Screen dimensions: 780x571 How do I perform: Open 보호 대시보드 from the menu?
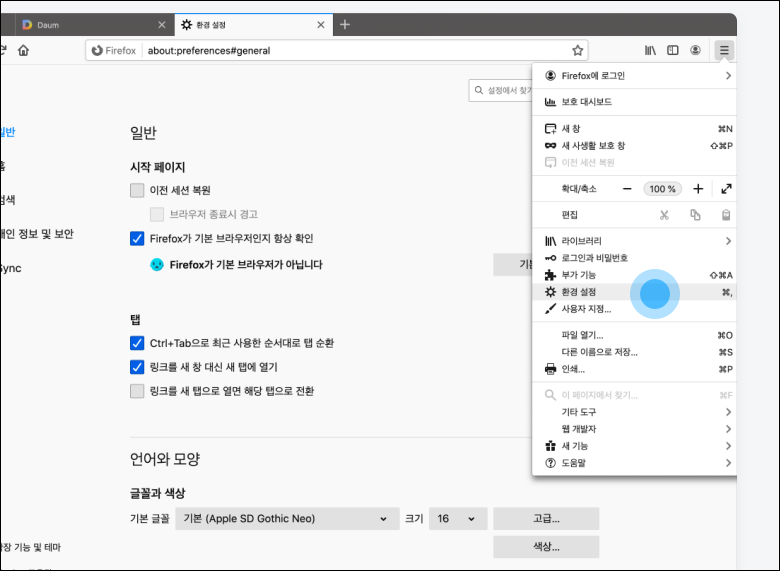[x=634, y=102]
